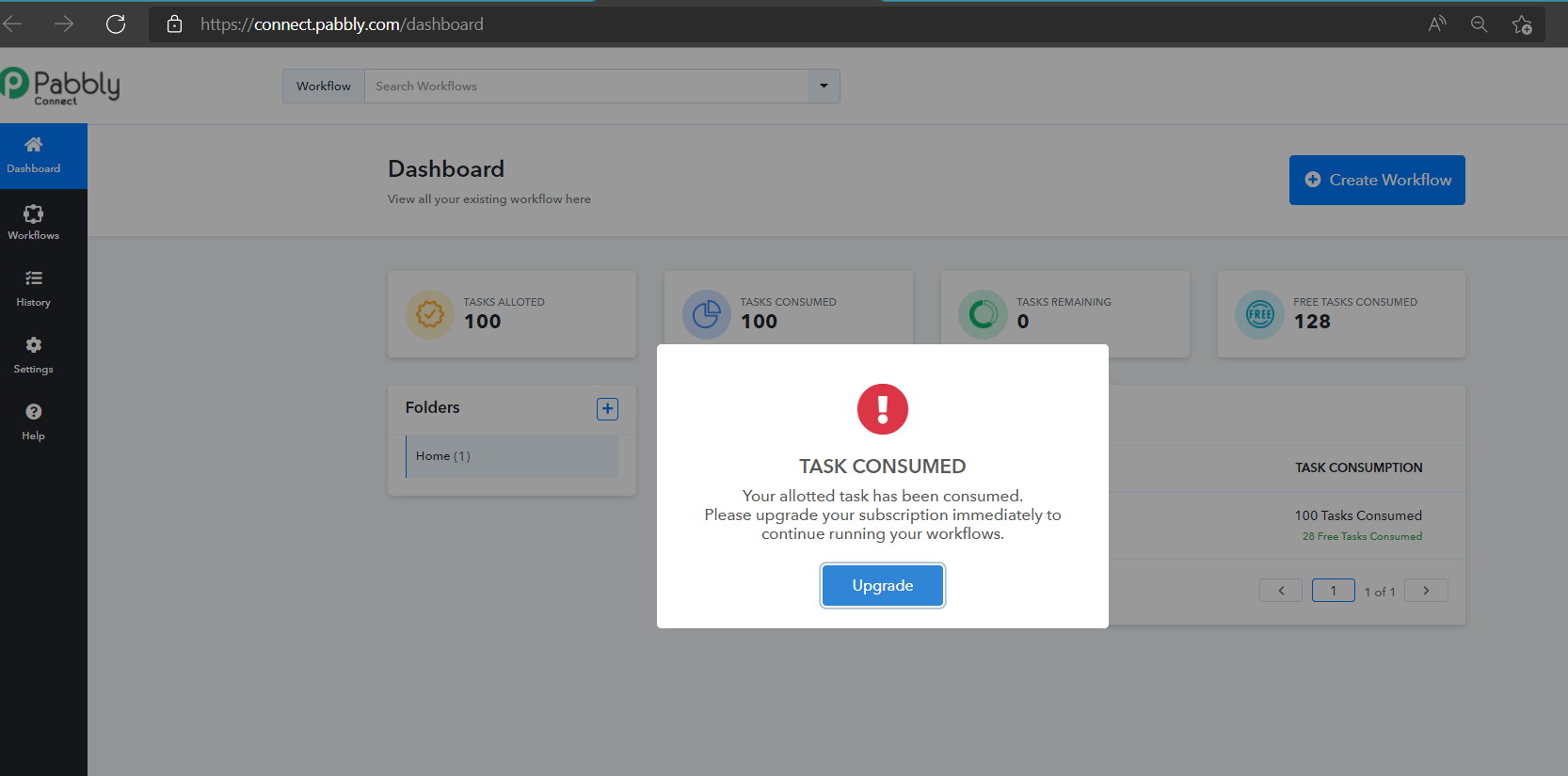Click the page number input field
The image size is (1568, 776).
(1333, 591)
